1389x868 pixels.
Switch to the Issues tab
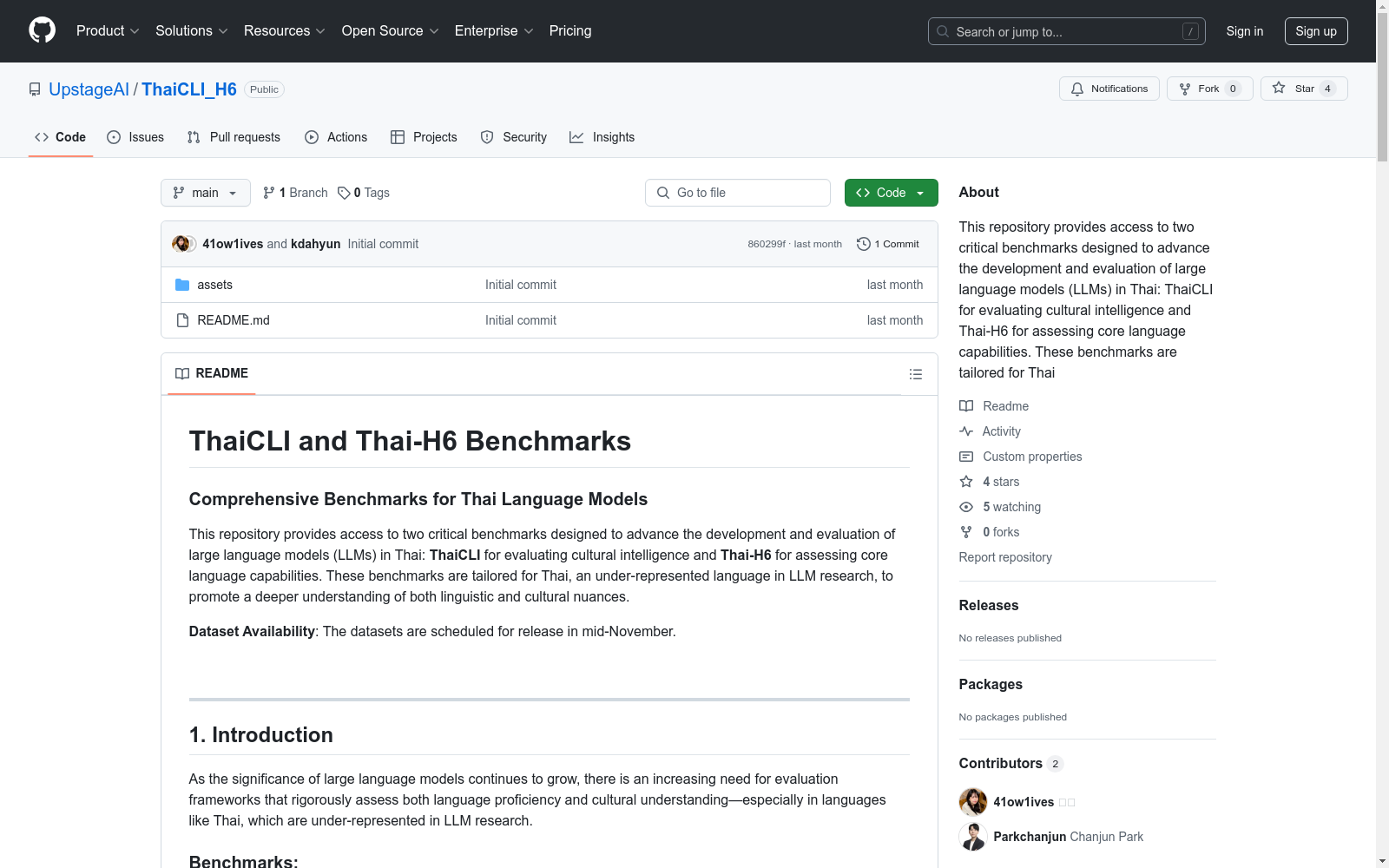coord(135,137)
